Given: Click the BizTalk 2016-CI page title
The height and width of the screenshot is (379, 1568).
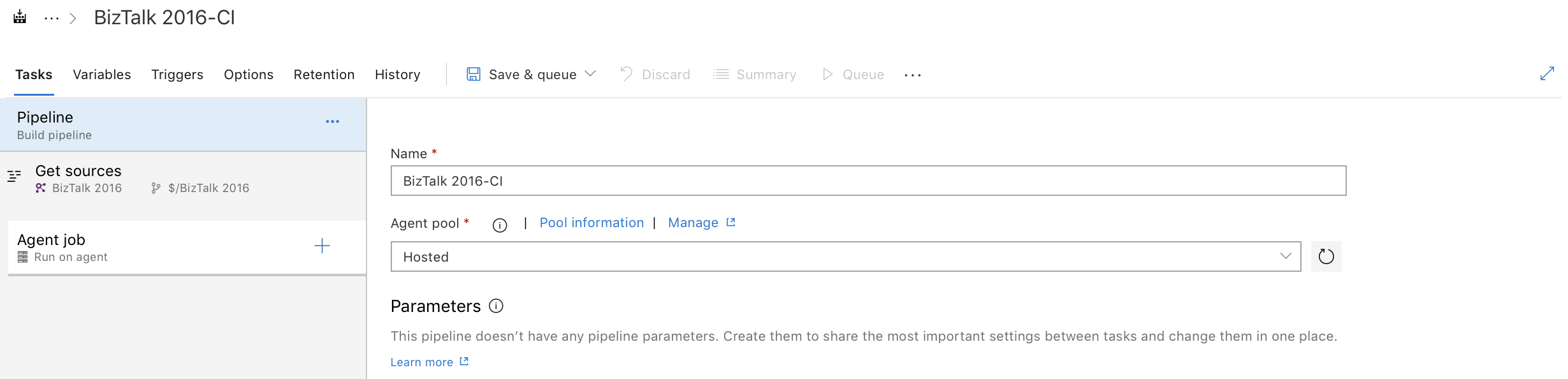Looking at the screenshot, I should tap(164, 18).
